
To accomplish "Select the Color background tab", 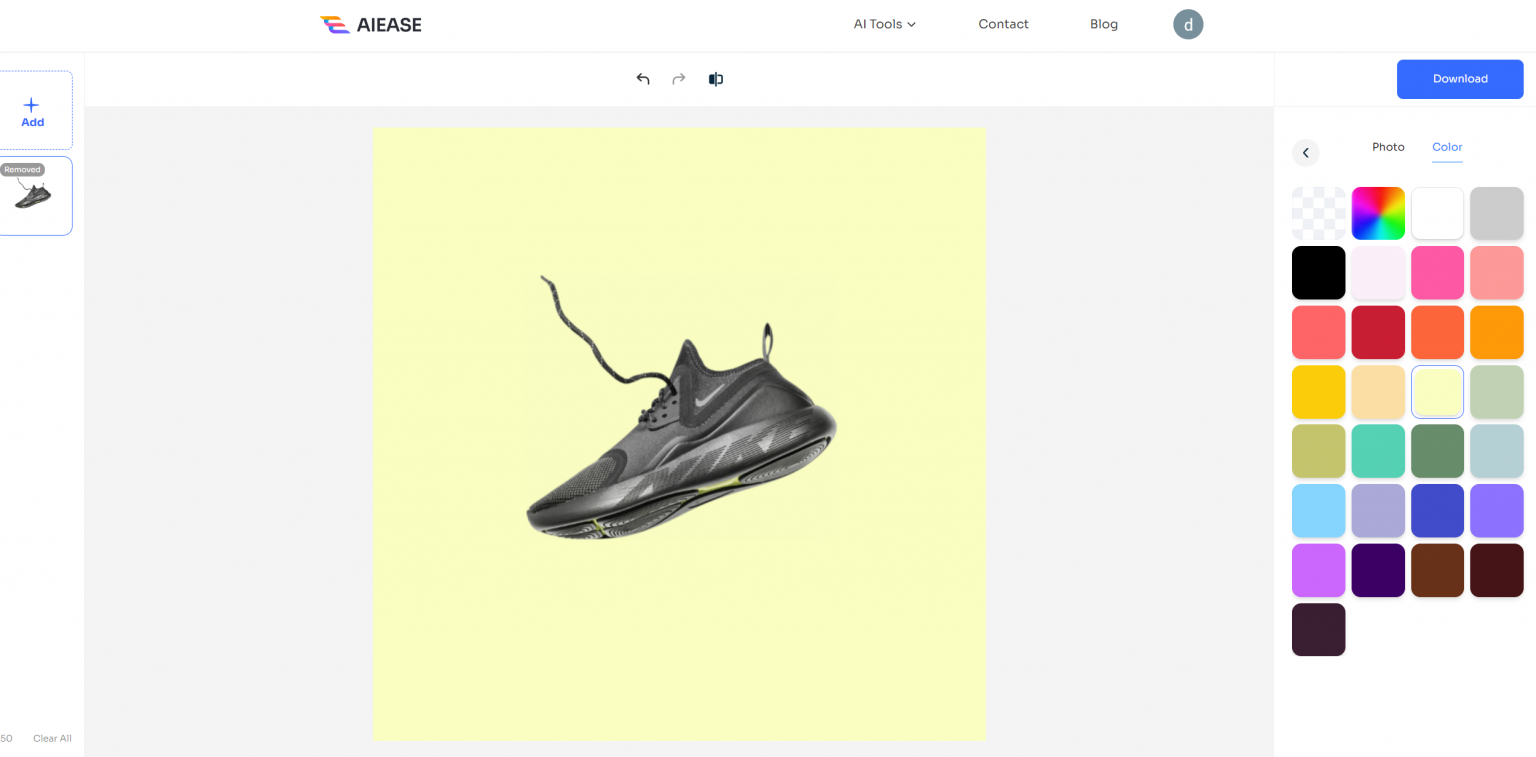I will coord(1447,146).
